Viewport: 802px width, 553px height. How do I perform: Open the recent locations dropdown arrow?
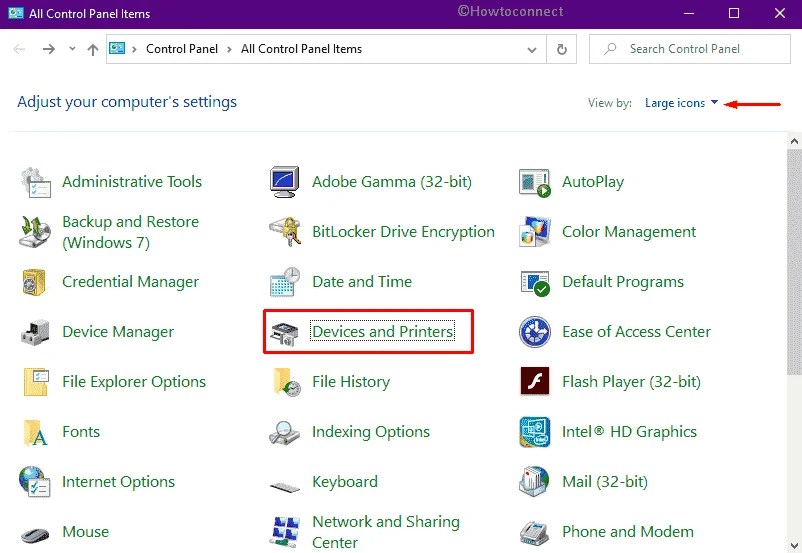click(x=72, y=49)
